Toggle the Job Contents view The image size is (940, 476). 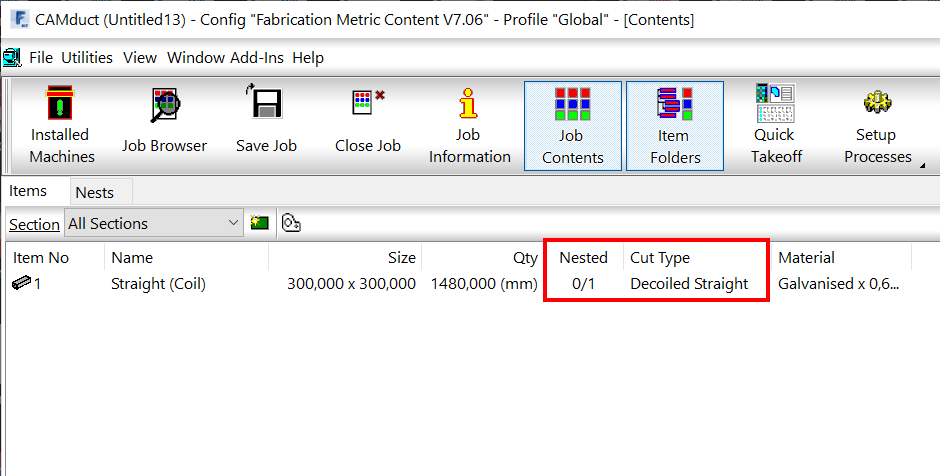coord(573,126)
